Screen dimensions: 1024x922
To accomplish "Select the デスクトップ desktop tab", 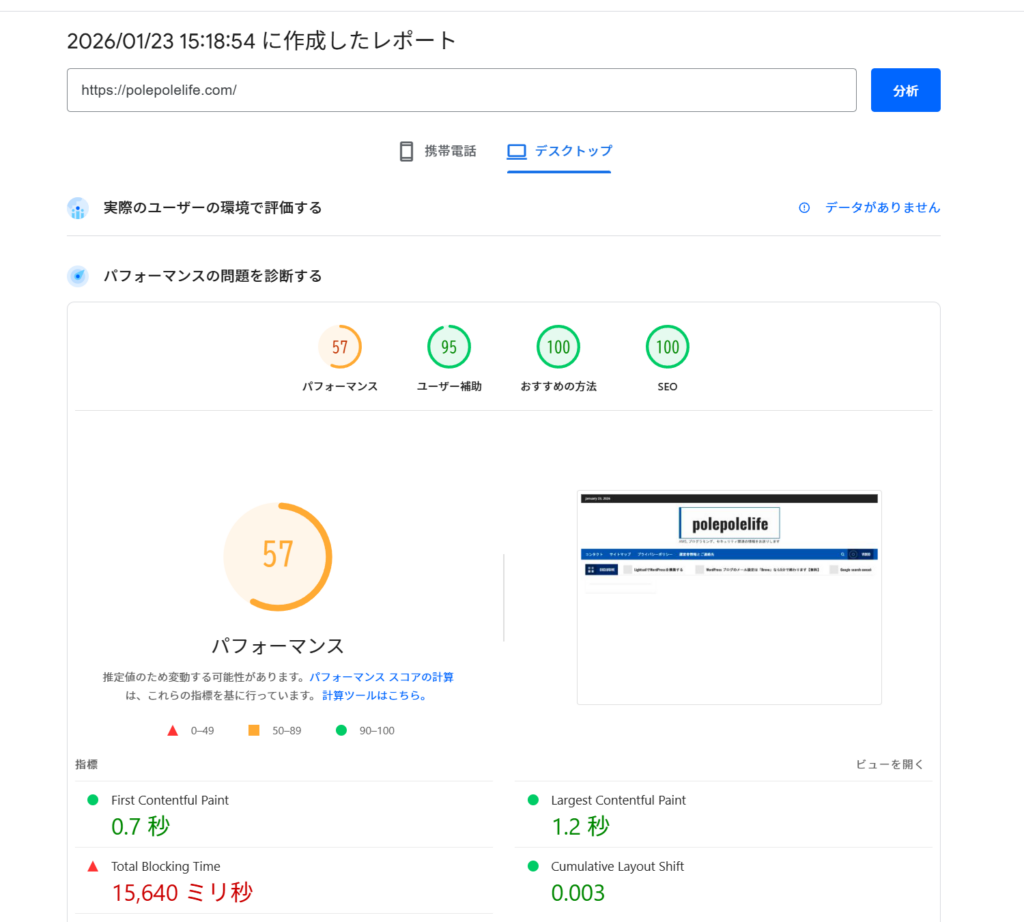I will click(x=560, y=151).
